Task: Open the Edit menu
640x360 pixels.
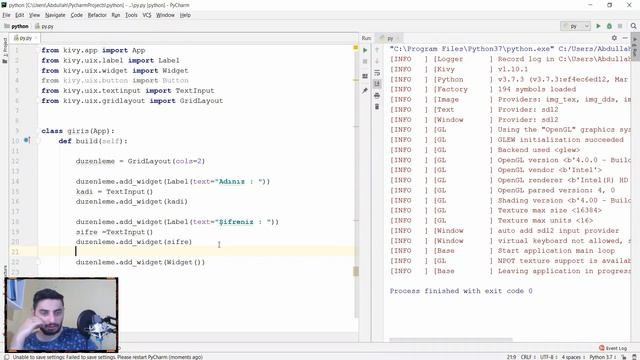Action: [20, 15]
